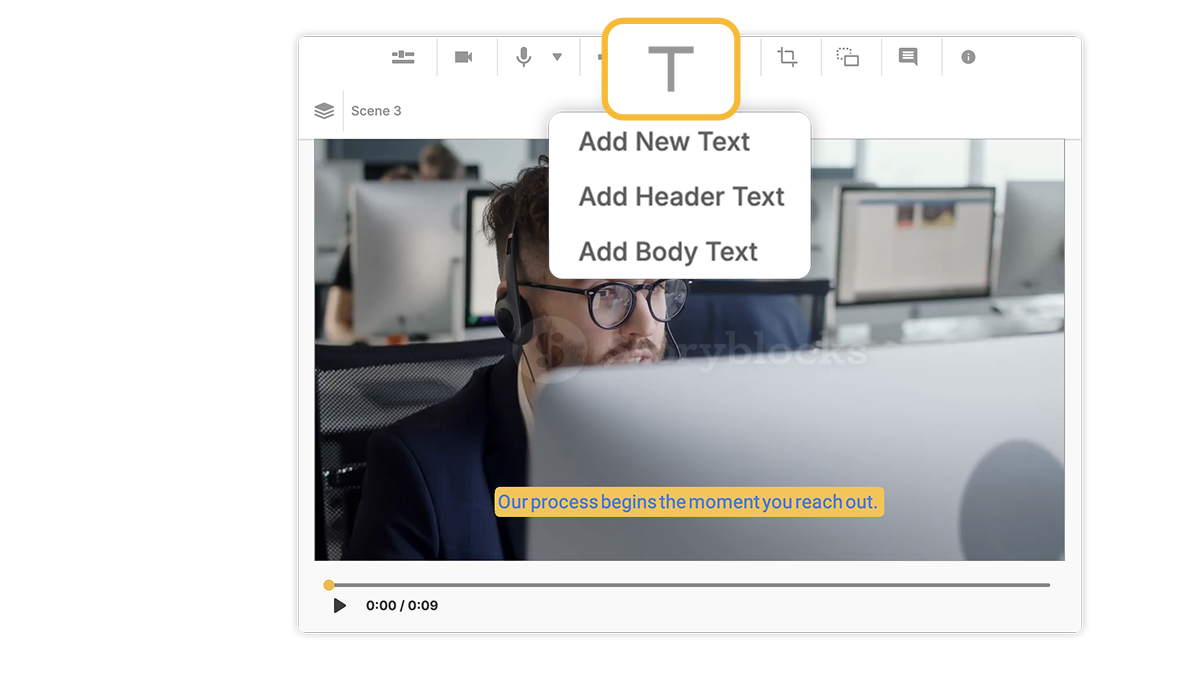The height and width of the screenshot is (674, 1200).
Task: Click the adjustments sliders icon
Action: click(x=403, y=57)
